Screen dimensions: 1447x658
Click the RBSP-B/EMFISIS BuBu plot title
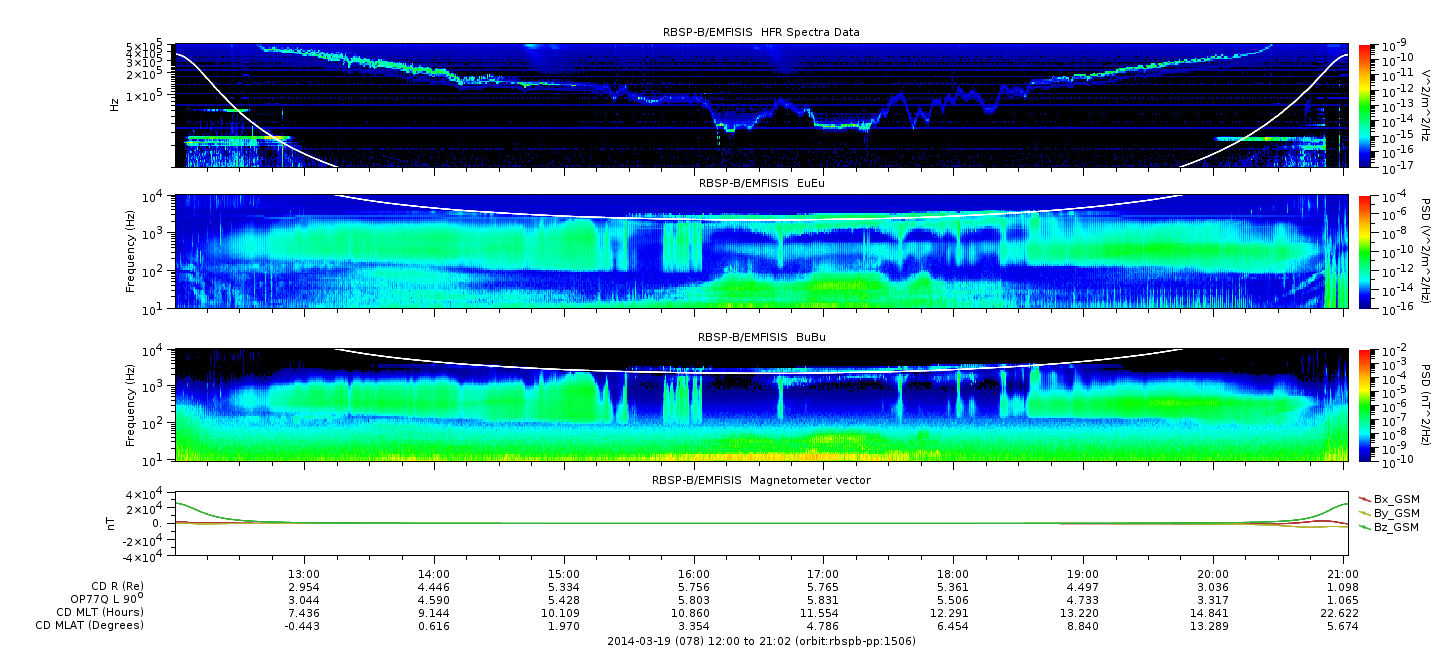point(761,338)
